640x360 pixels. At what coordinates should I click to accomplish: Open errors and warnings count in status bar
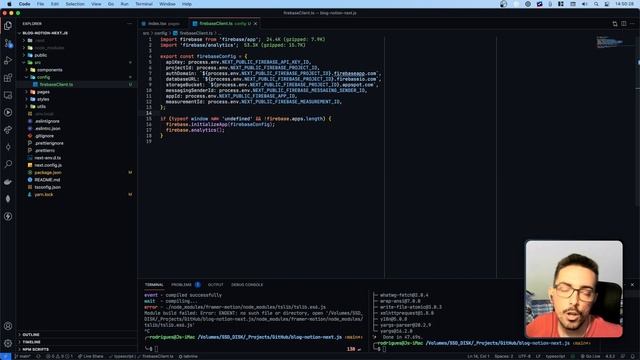click(59, 356)
